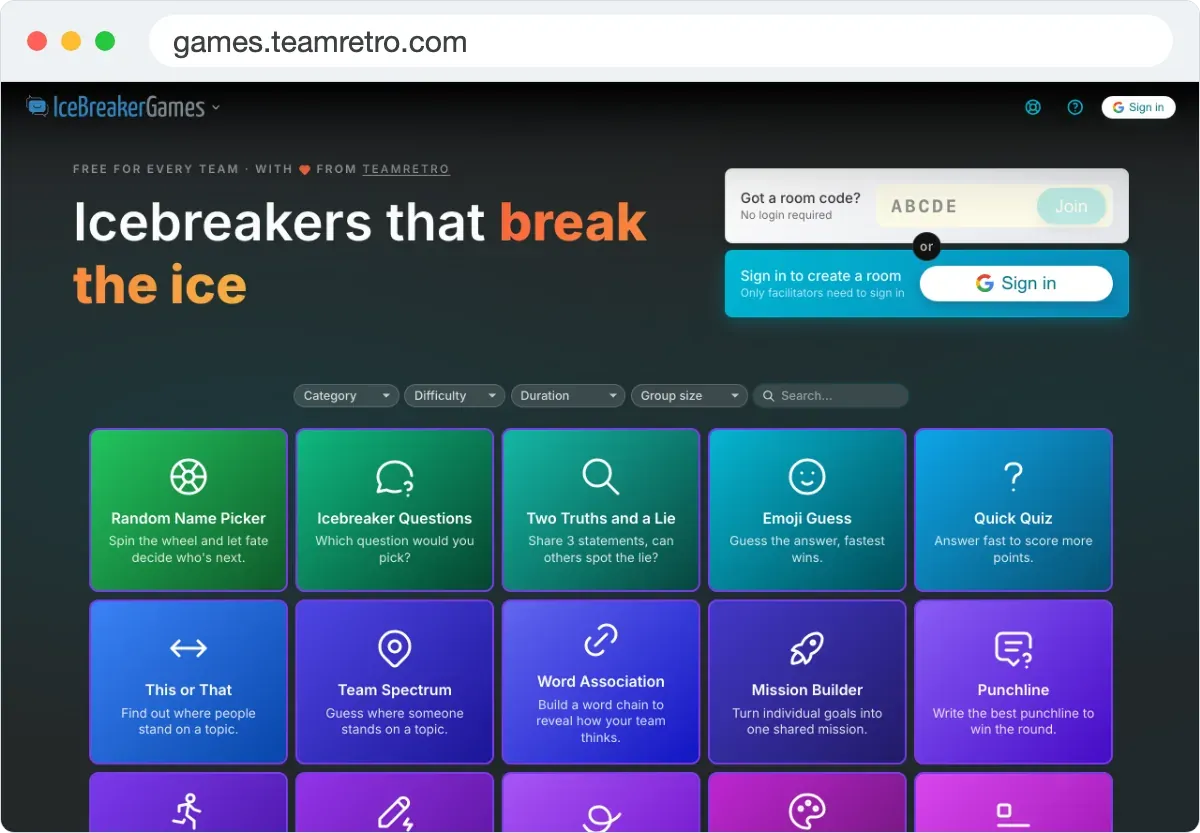This screenshot has height=833, width=1200.
Task: Click the game Search field
Action: [x=831, y=396]
